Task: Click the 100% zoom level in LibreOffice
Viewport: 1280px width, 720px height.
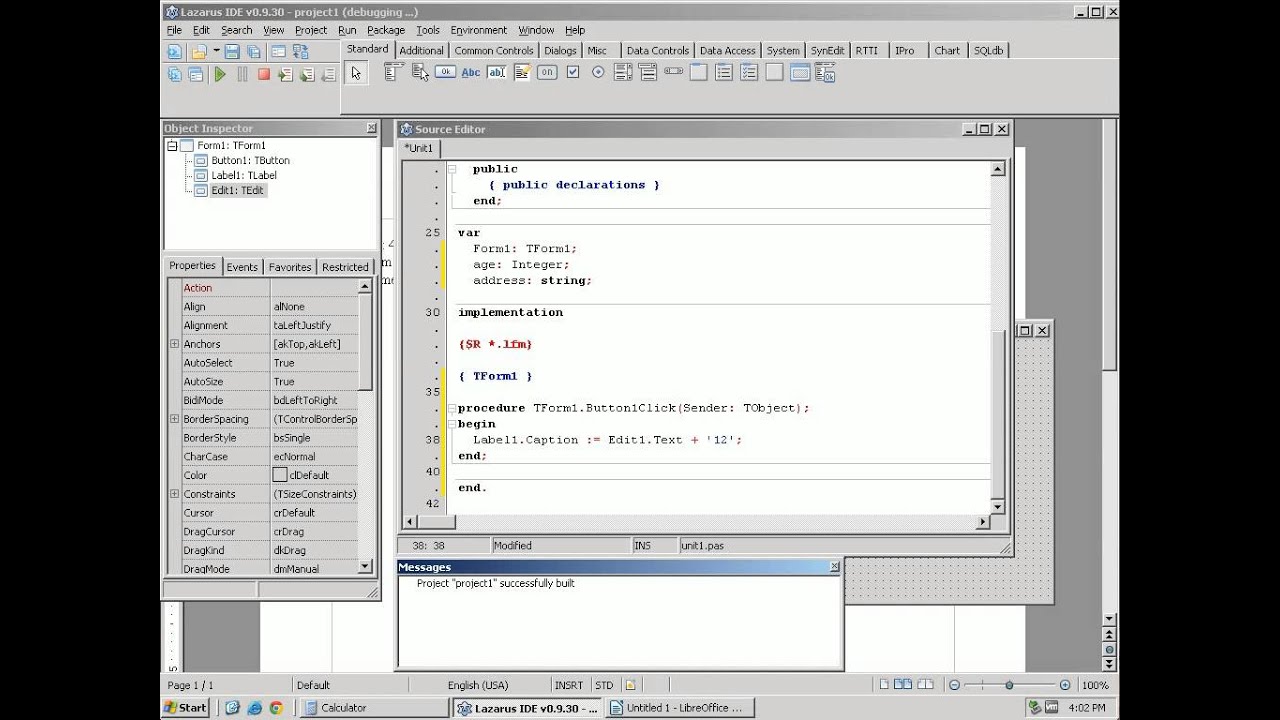Action: (1094, 685)
